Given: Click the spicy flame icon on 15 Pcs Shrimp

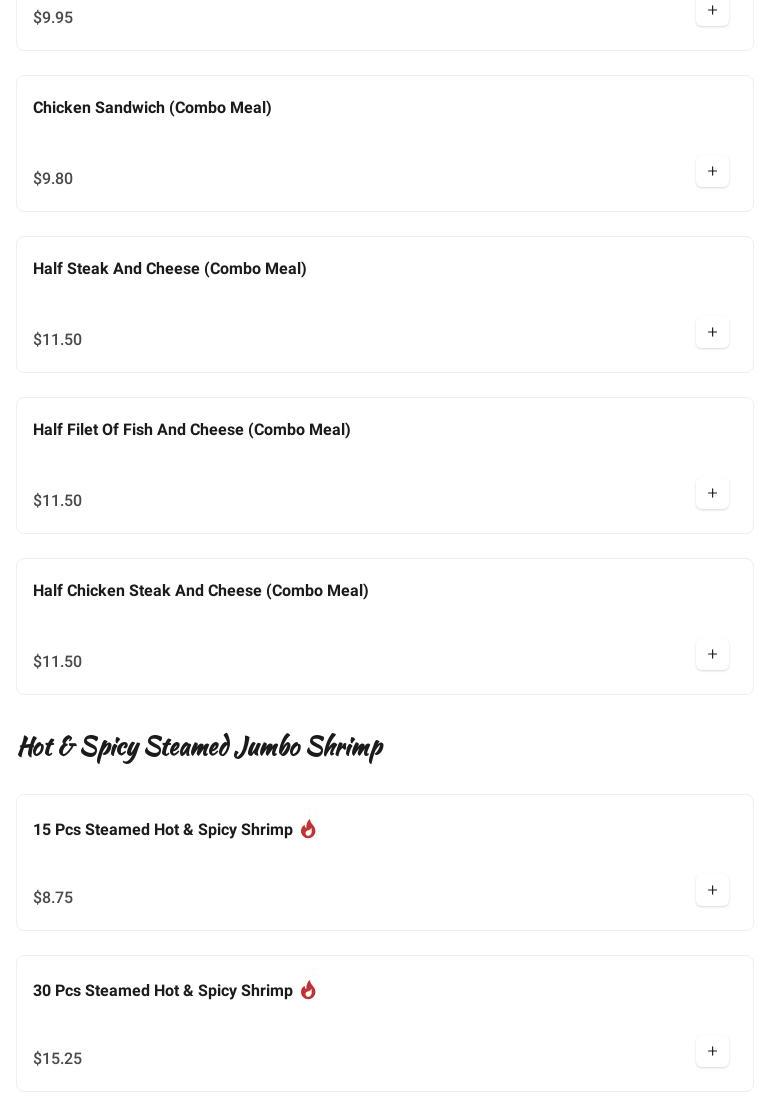Looking at the screenshot, I should pyautogui.click(x=308, y=829).
